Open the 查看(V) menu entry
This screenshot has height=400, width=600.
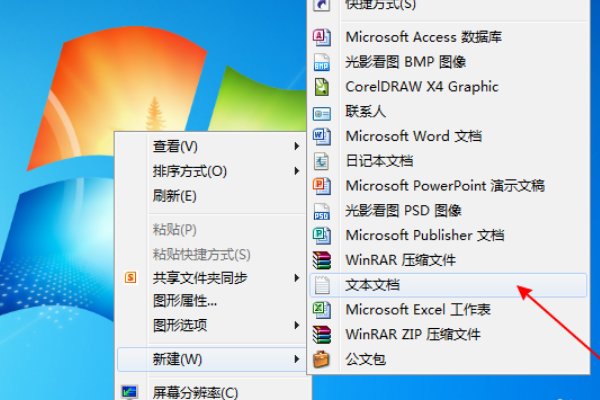[x=211, y=146]
